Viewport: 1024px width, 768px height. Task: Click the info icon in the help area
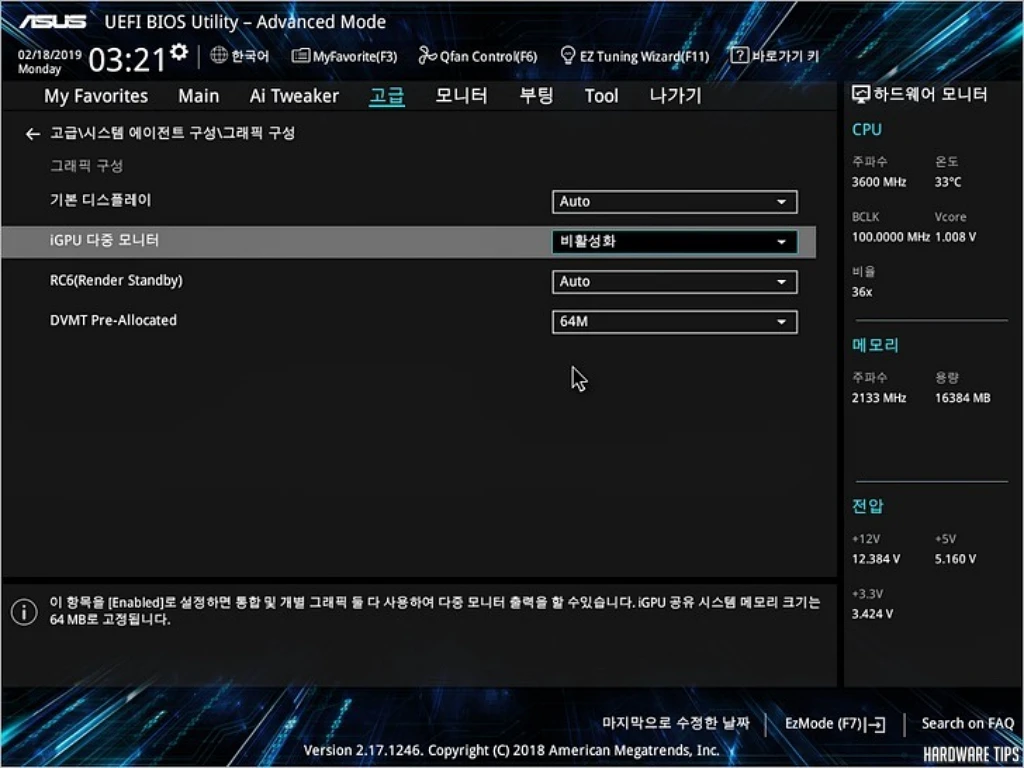click(x=23, y=611)
